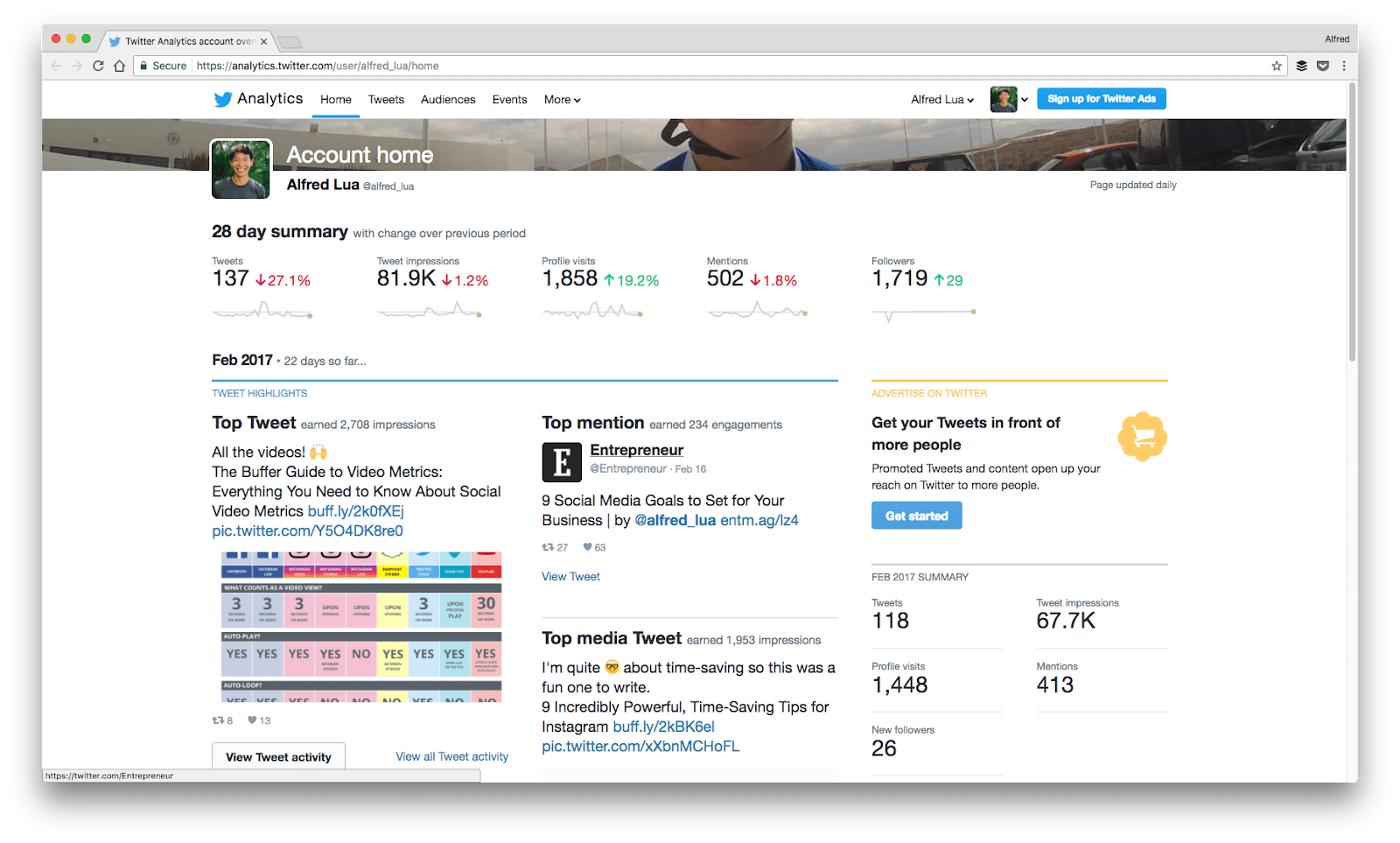
Task: Select Twitter Analytics account overview browser tab
Action: tap(188, 41)
